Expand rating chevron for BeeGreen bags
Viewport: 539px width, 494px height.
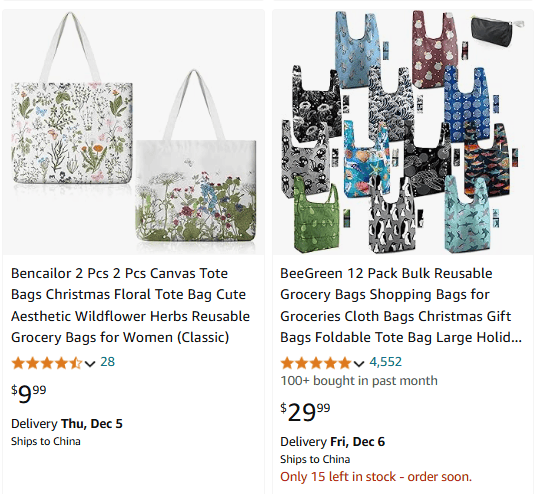point(359,363)
